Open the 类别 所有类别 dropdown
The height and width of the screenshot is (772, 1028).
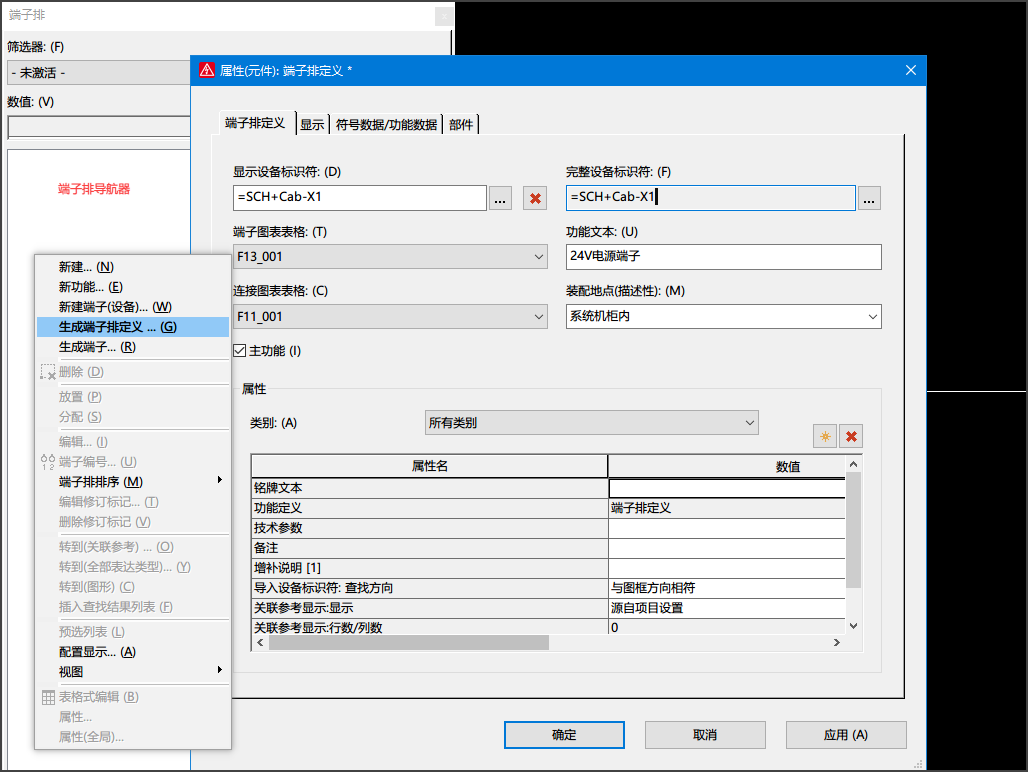click(749, 423)
